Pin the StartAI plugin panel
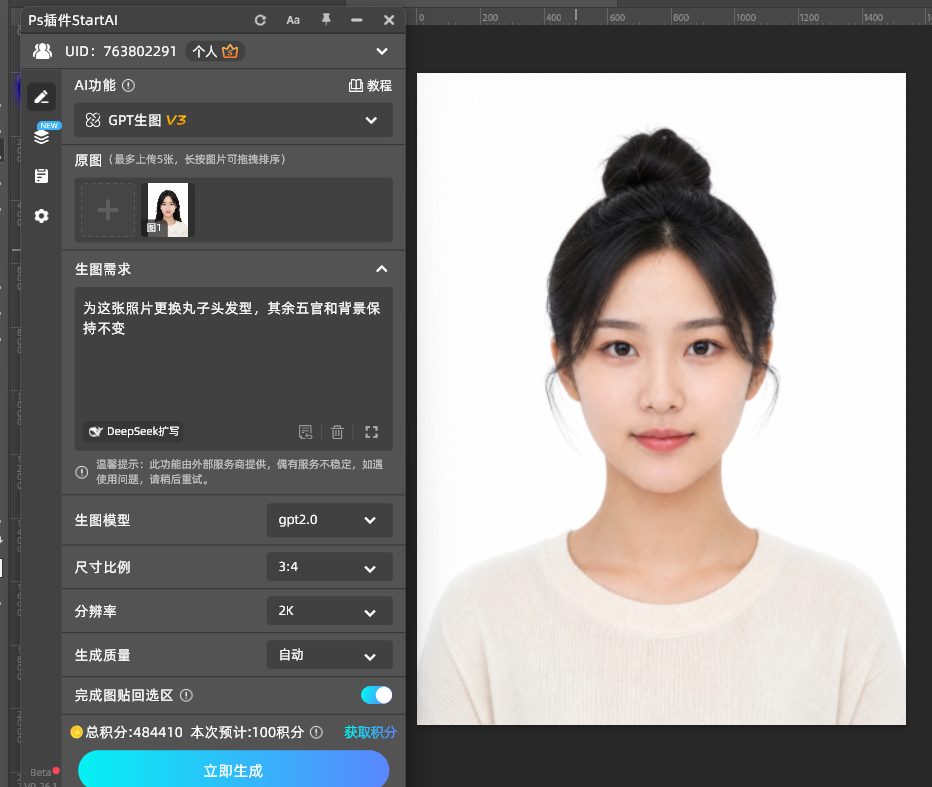The height and width of the screenshot is (787, 932). 326,20
